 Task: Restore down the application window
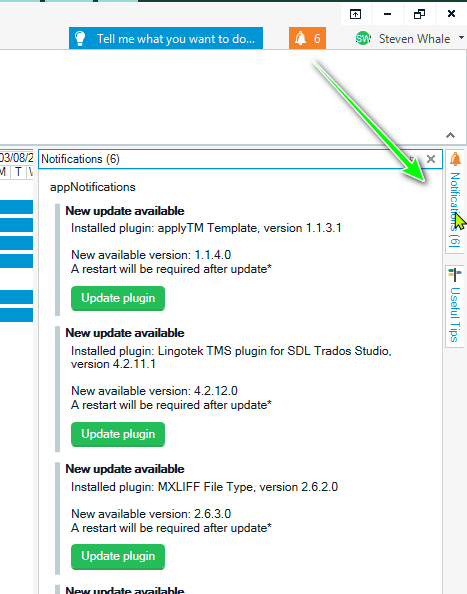point(419,14)
